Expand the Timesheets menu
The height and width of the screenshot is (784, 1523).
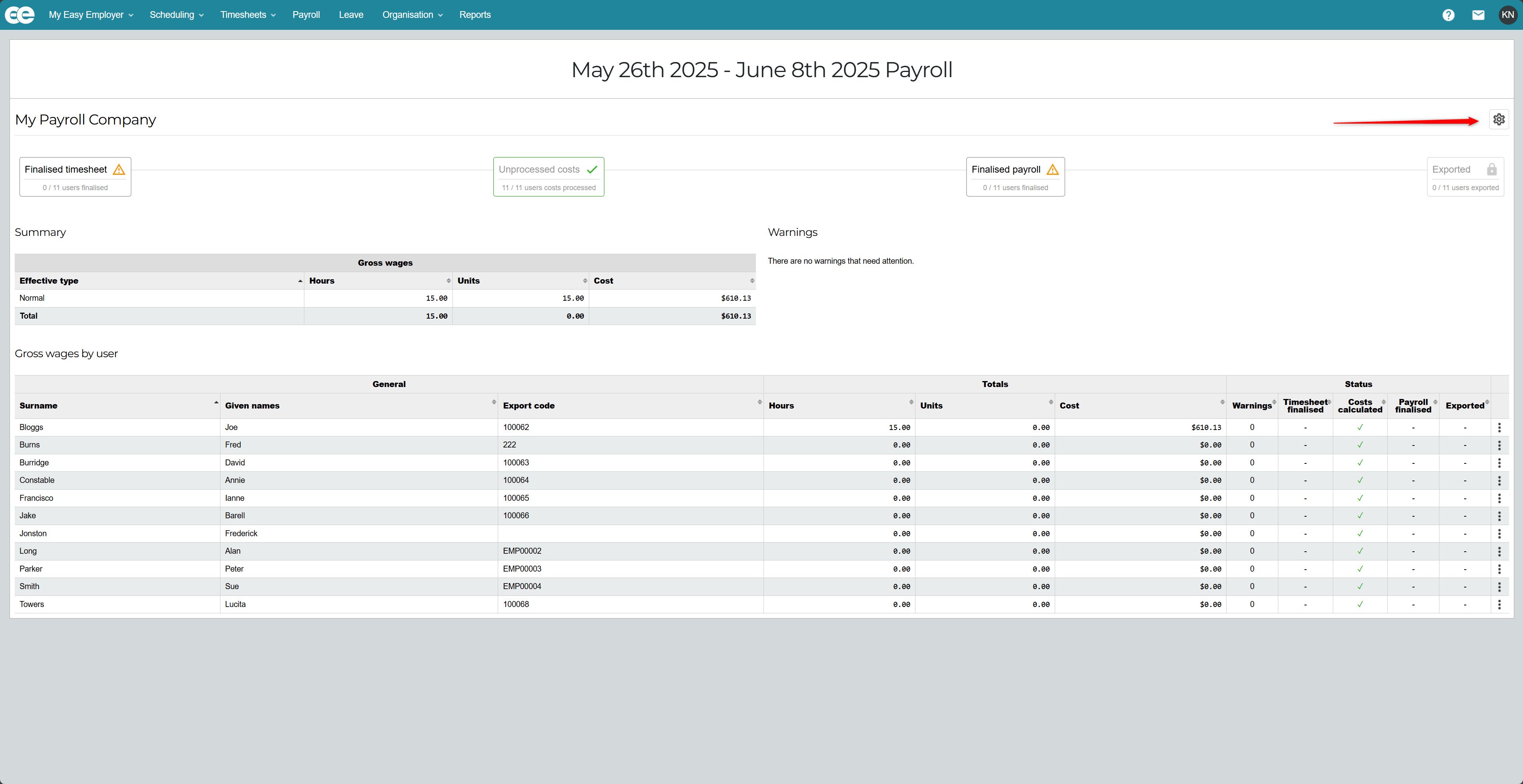click(248, 15)
